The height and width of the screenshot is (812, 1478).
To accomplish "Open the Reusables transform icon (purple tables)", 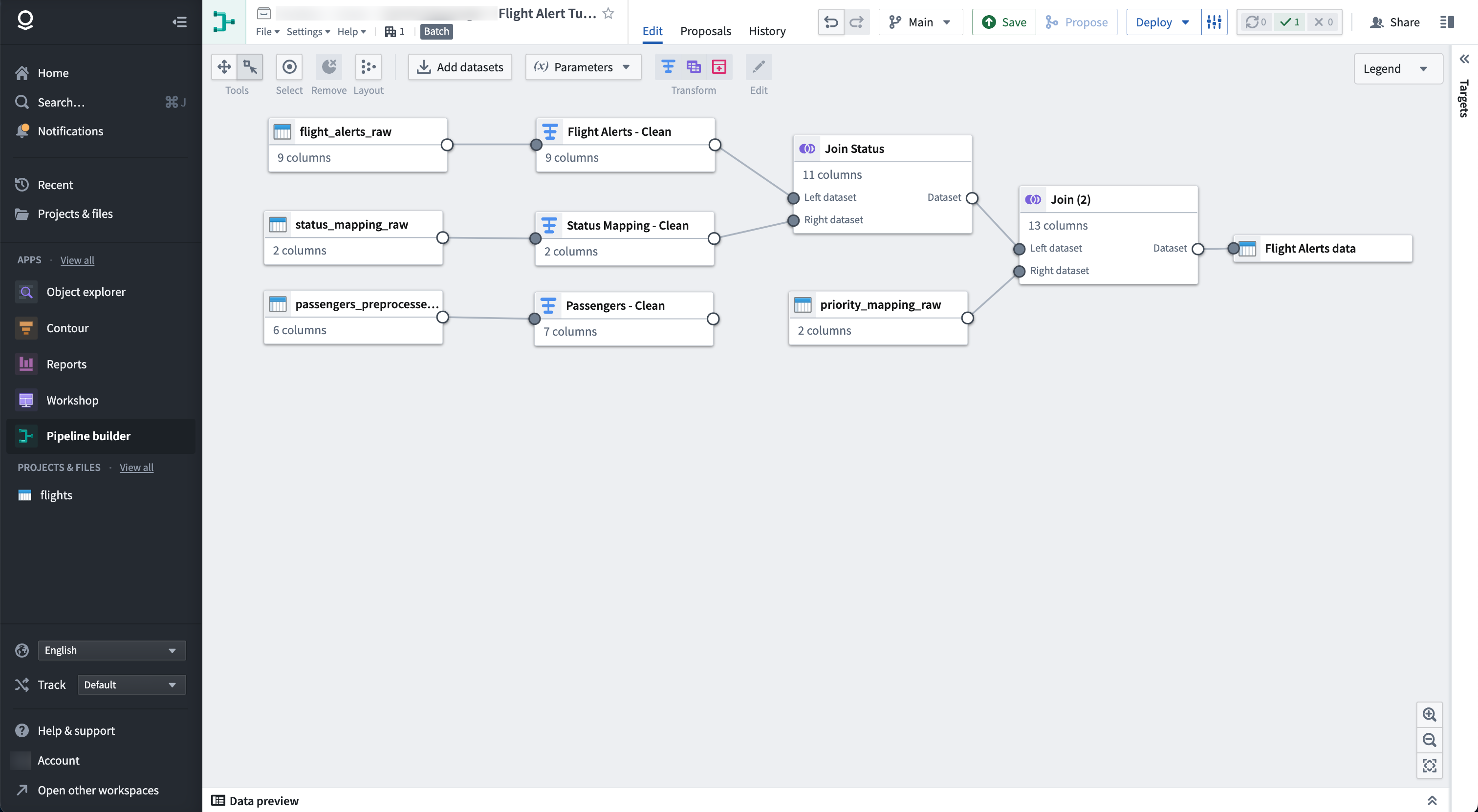I will click(x=693, y=66).
